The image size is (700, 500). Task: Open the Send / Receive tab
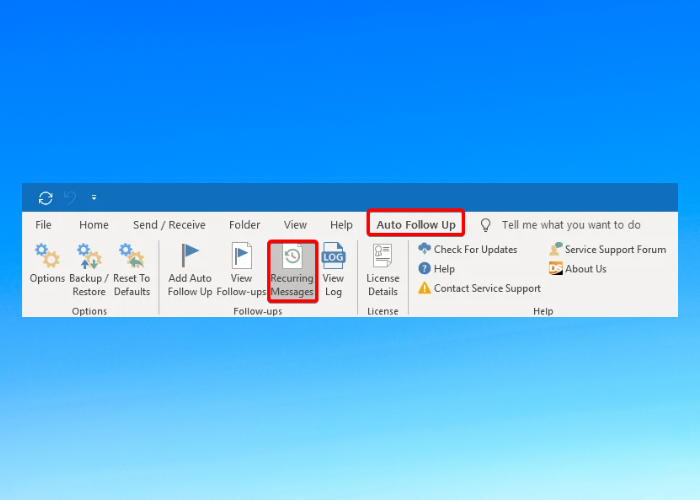[x=169, y=225]
